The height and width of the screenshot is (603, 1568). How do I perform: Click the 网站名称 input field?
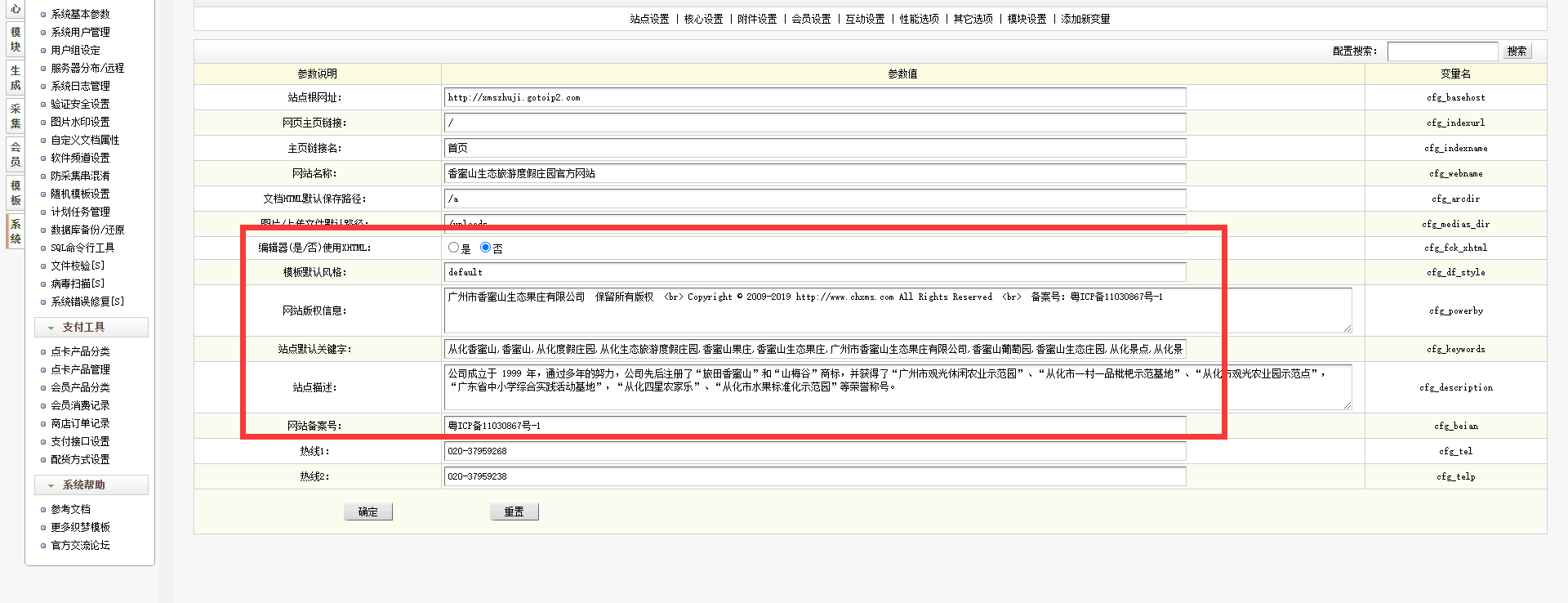[x=815, y=173]
